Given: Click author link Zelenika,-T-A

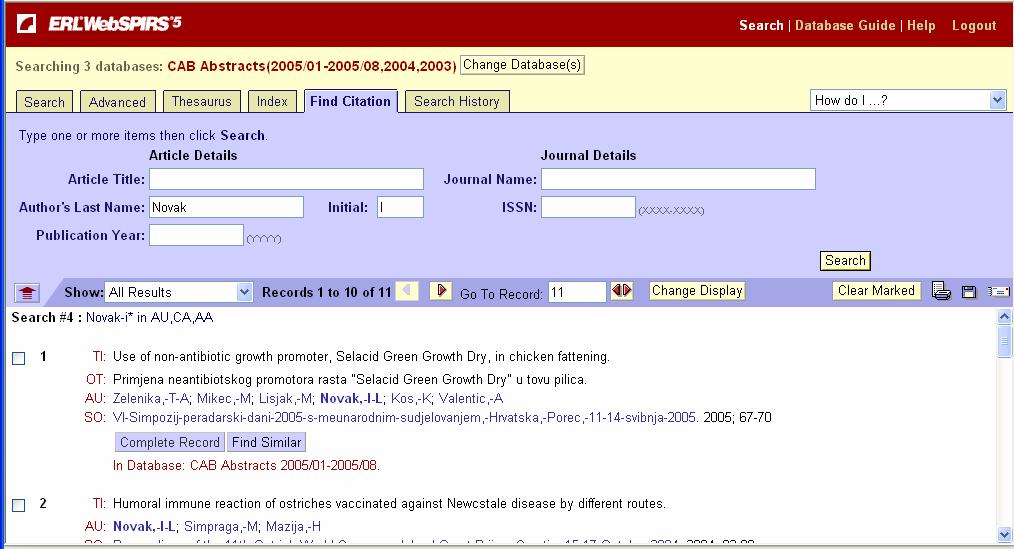Looking at the screenshot, I should tap(151, 398).
